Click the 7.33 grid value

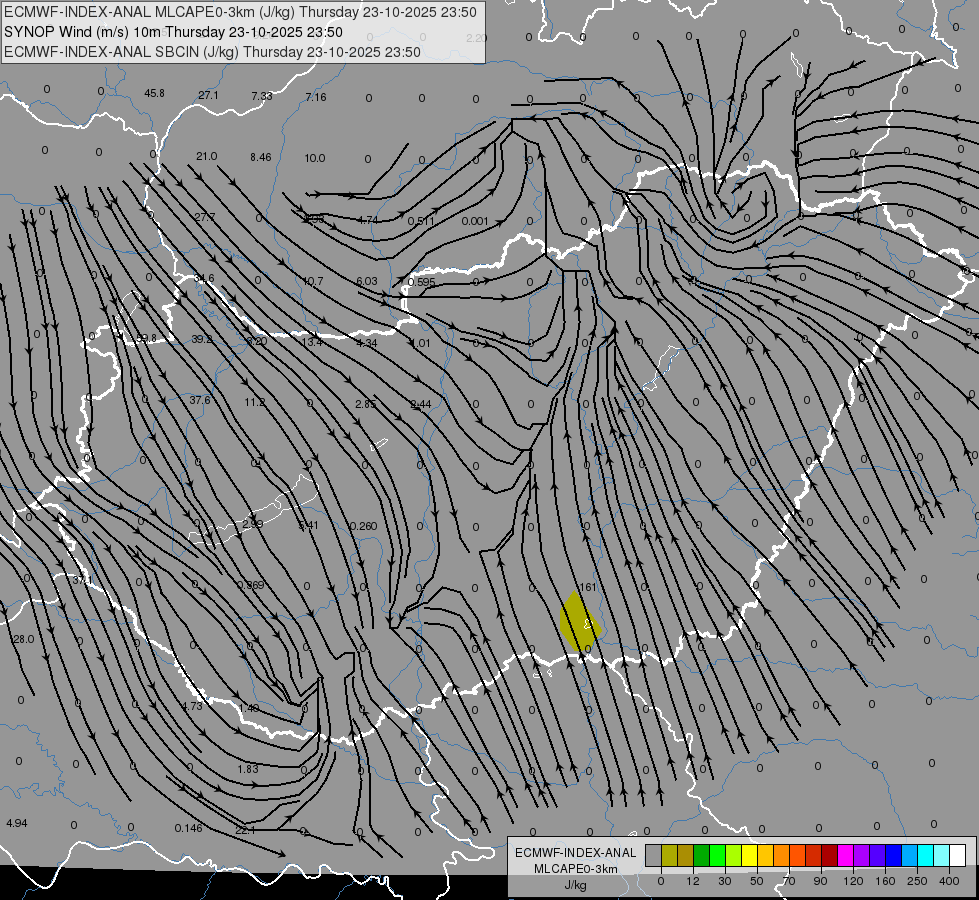(262, 96)
